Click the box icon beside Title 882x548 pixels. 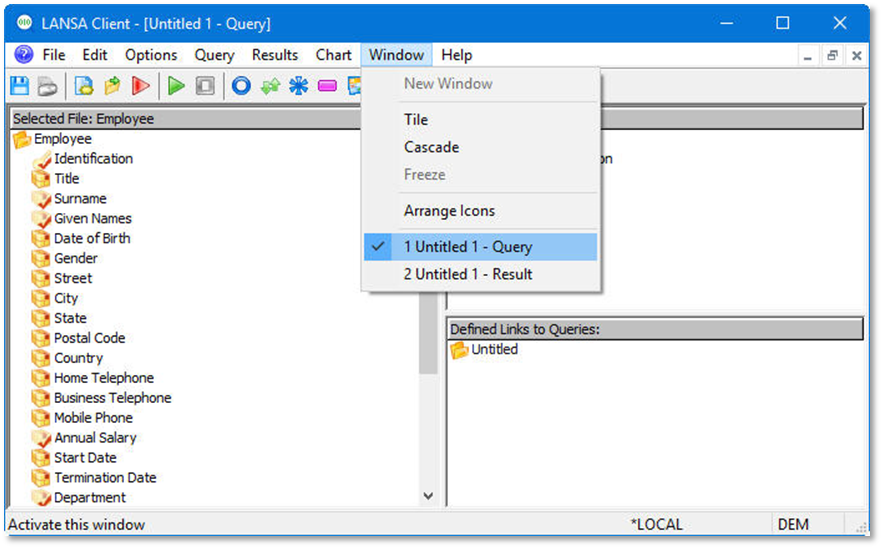40,179
